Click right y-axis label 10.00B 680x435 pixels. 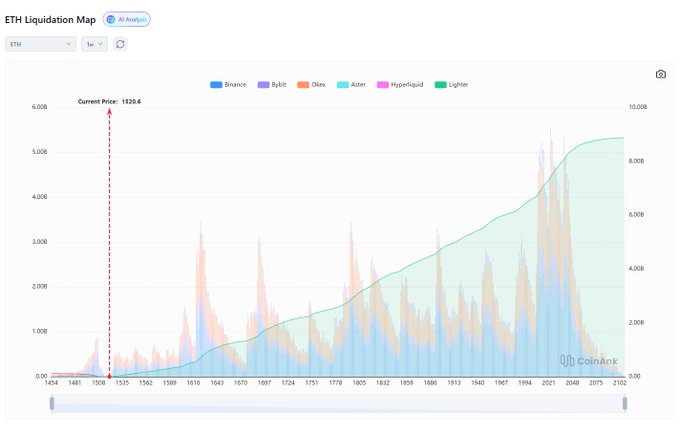pos(638,107)
